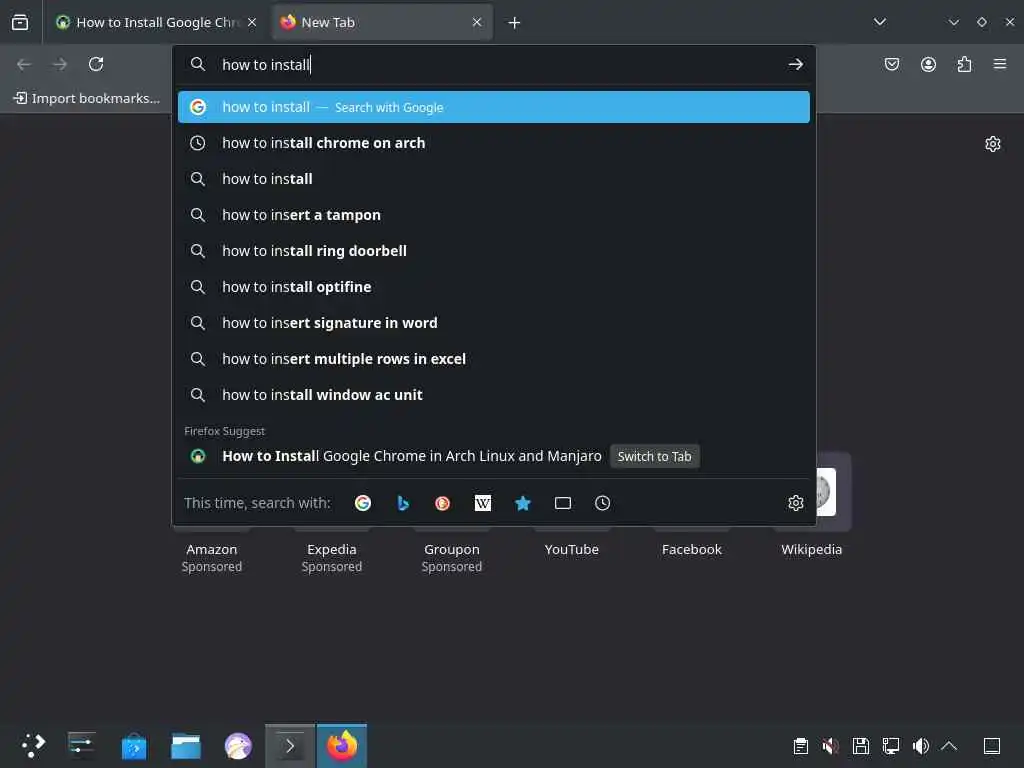The image size is (1024, 768).
Task: Search this time with Google icon
Action: [363, 503]
